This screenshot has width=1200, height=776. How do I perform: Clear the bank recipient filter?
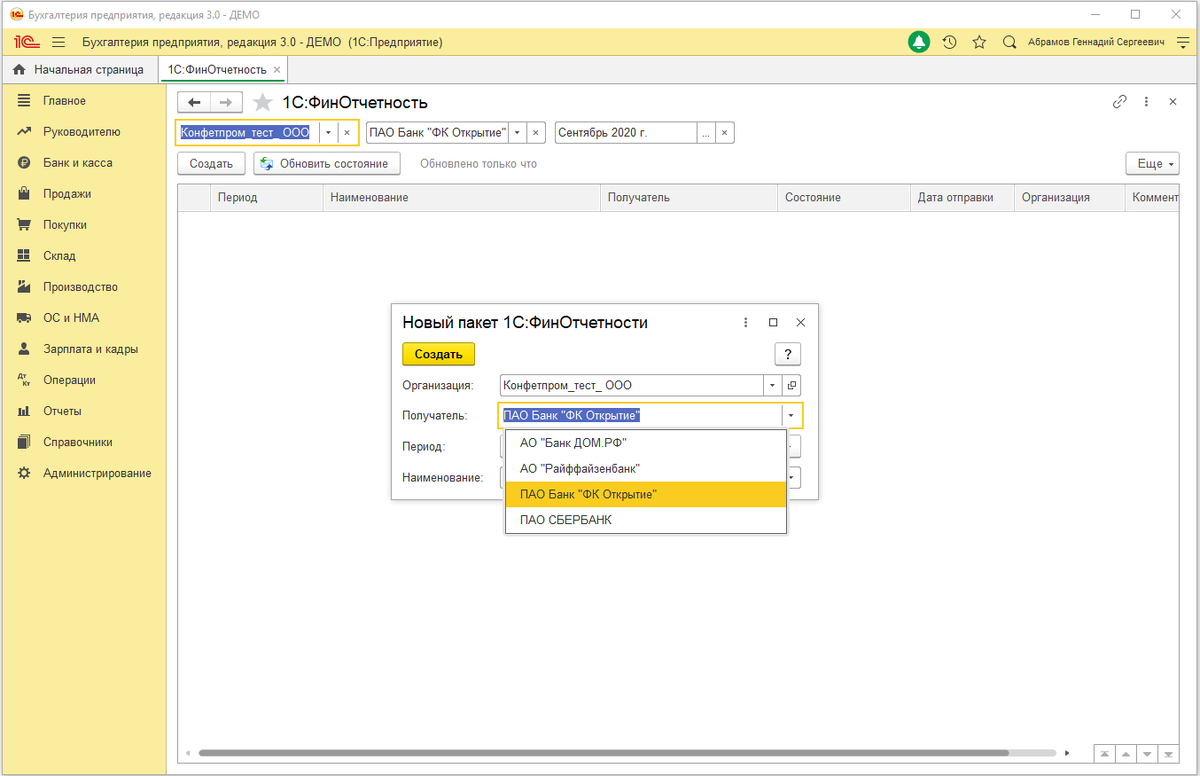[535, 132]
